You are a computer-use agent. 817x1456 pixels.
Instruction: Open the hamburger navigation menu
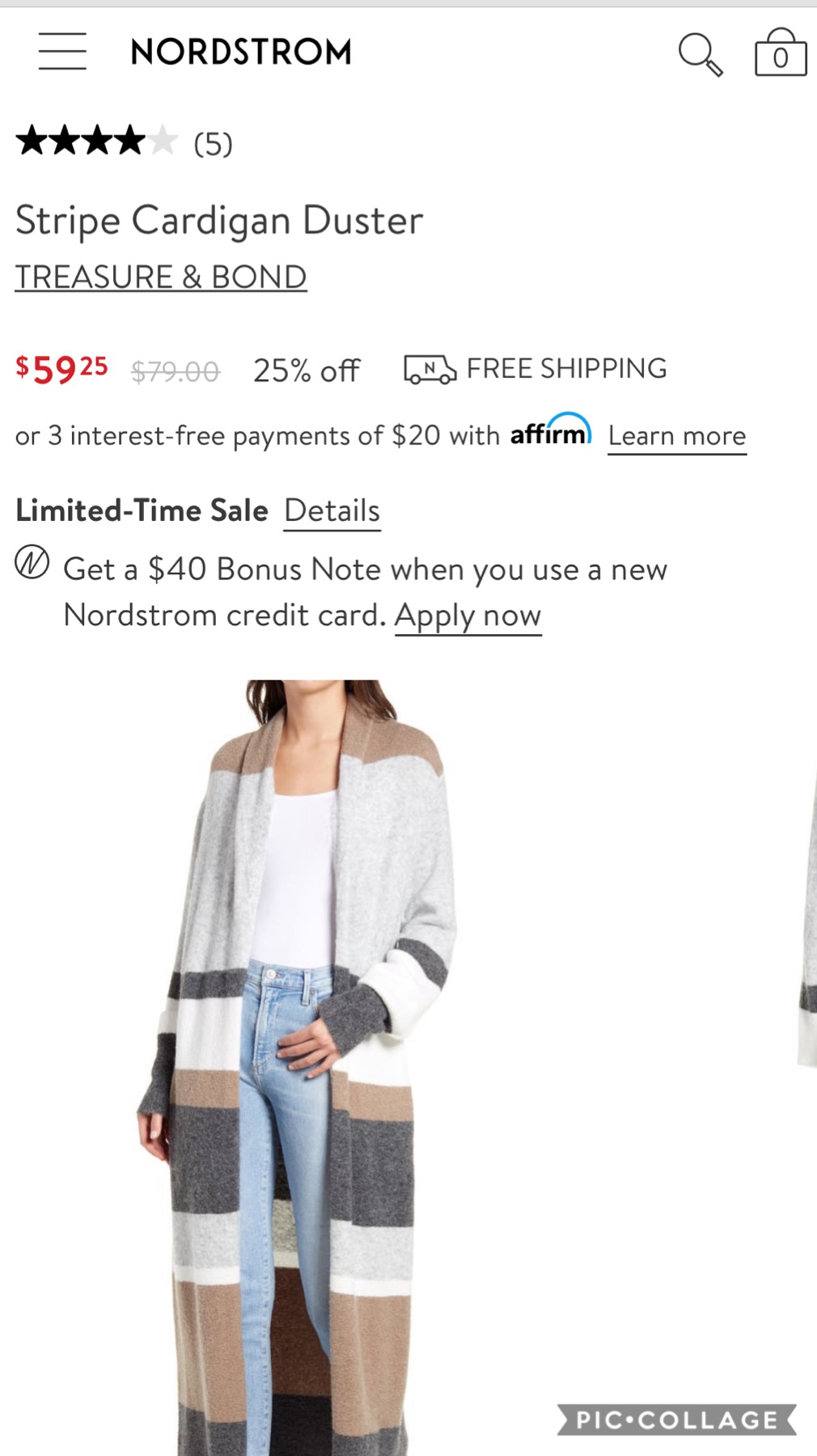coord(62,52)
